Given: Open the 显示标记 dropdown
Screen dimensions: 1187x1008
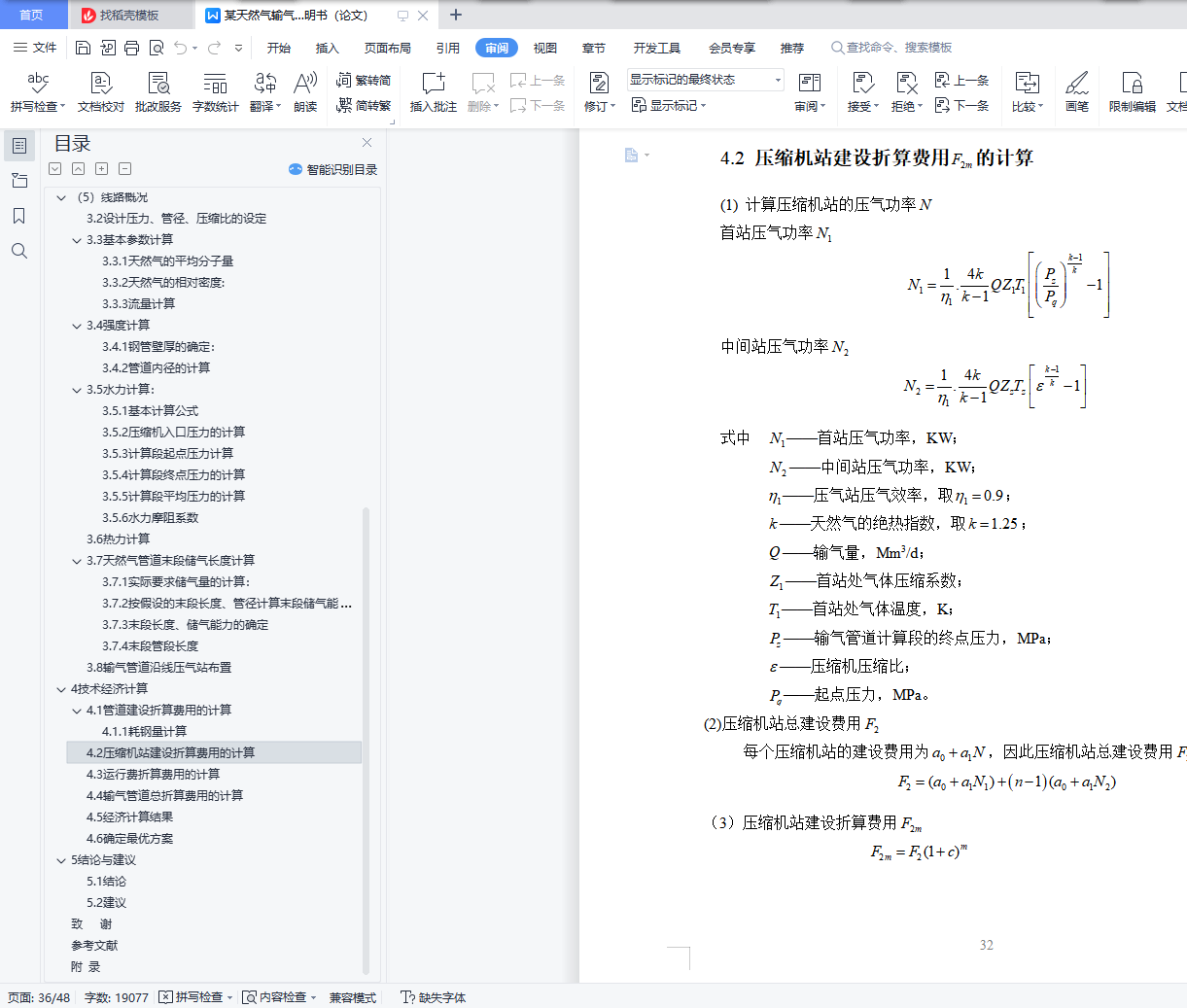Looking at the screenshot, I should pos(669,105).
